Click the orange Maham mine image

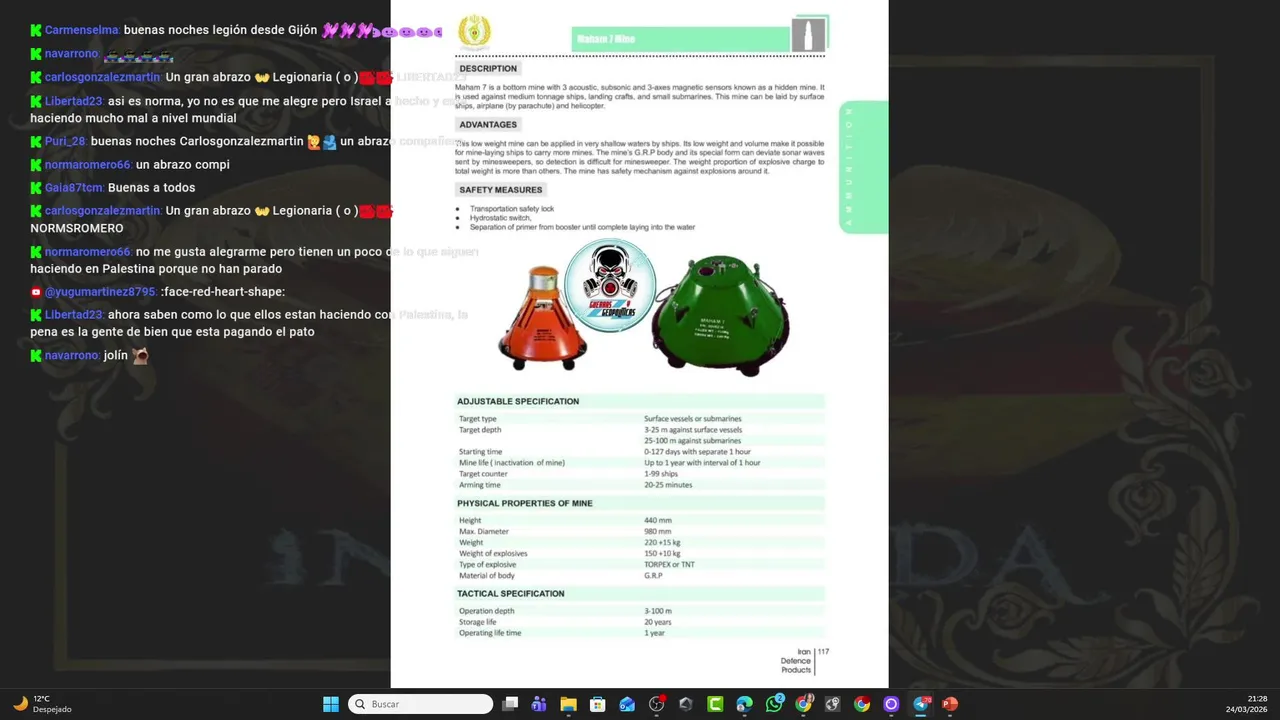[541, 318]
